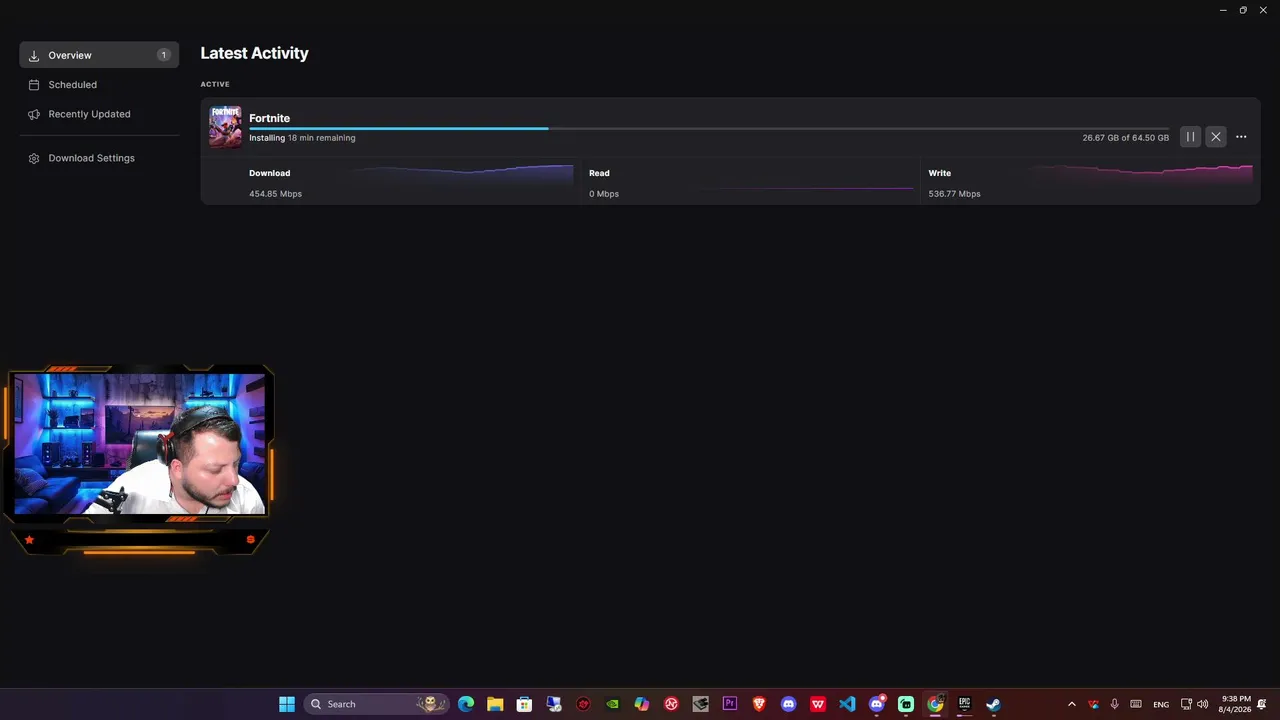Click the Recently Updated megaphone icon
This screenshot has width=1280, height=720.
(34, 114)
